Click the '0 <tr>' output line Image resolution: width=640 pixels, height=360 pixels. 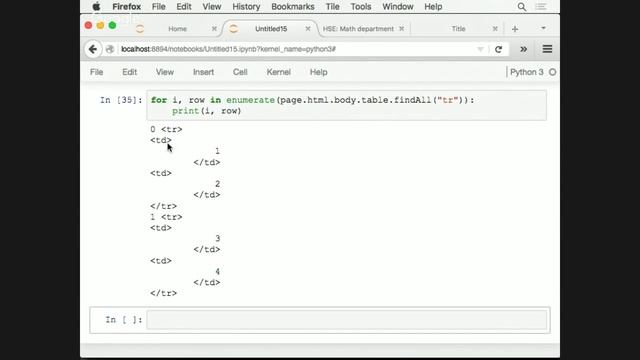pos(166,129)
